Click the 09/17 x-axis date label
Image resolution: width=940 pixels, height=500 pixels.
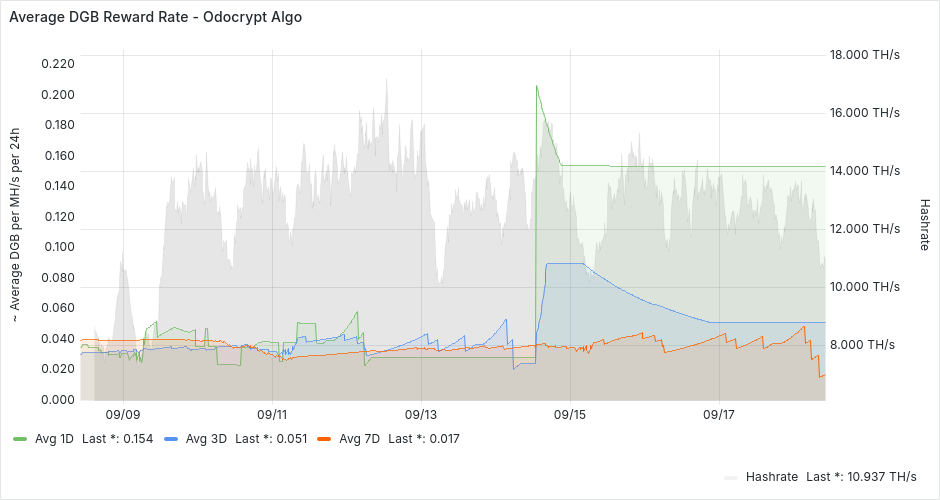click(x=719, y=415)
